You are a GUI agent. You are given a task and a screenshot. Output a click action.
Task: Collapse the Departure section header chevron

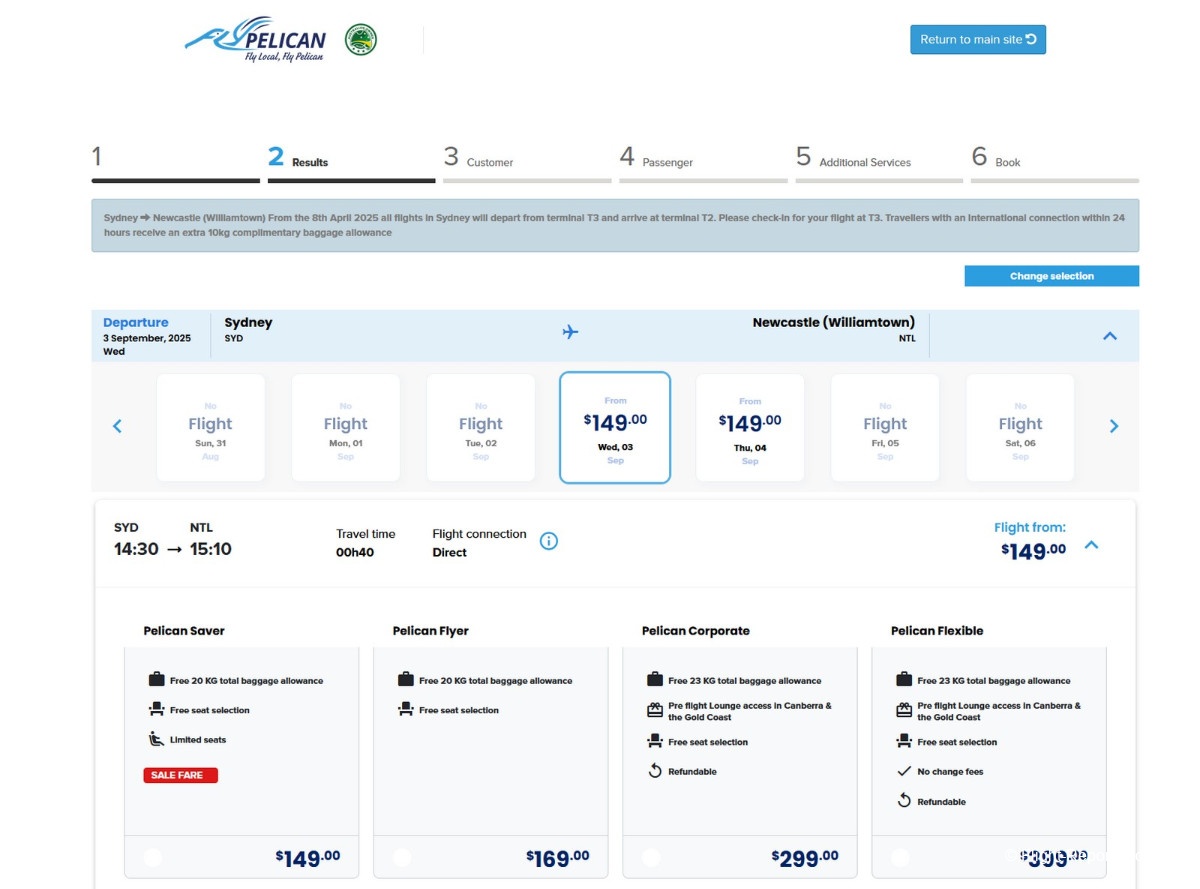pyautogui.click(x=1109, y=336)
